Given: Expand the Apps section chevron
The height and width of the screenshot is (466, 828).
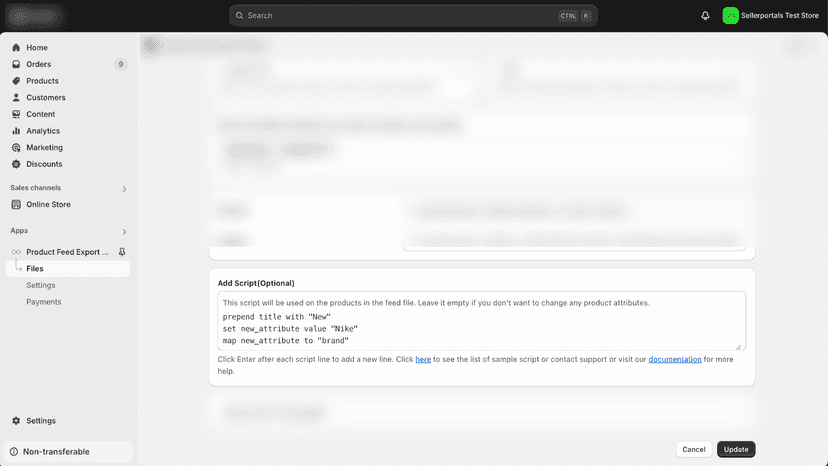Looking at the screenshot, I should [124, 231].
